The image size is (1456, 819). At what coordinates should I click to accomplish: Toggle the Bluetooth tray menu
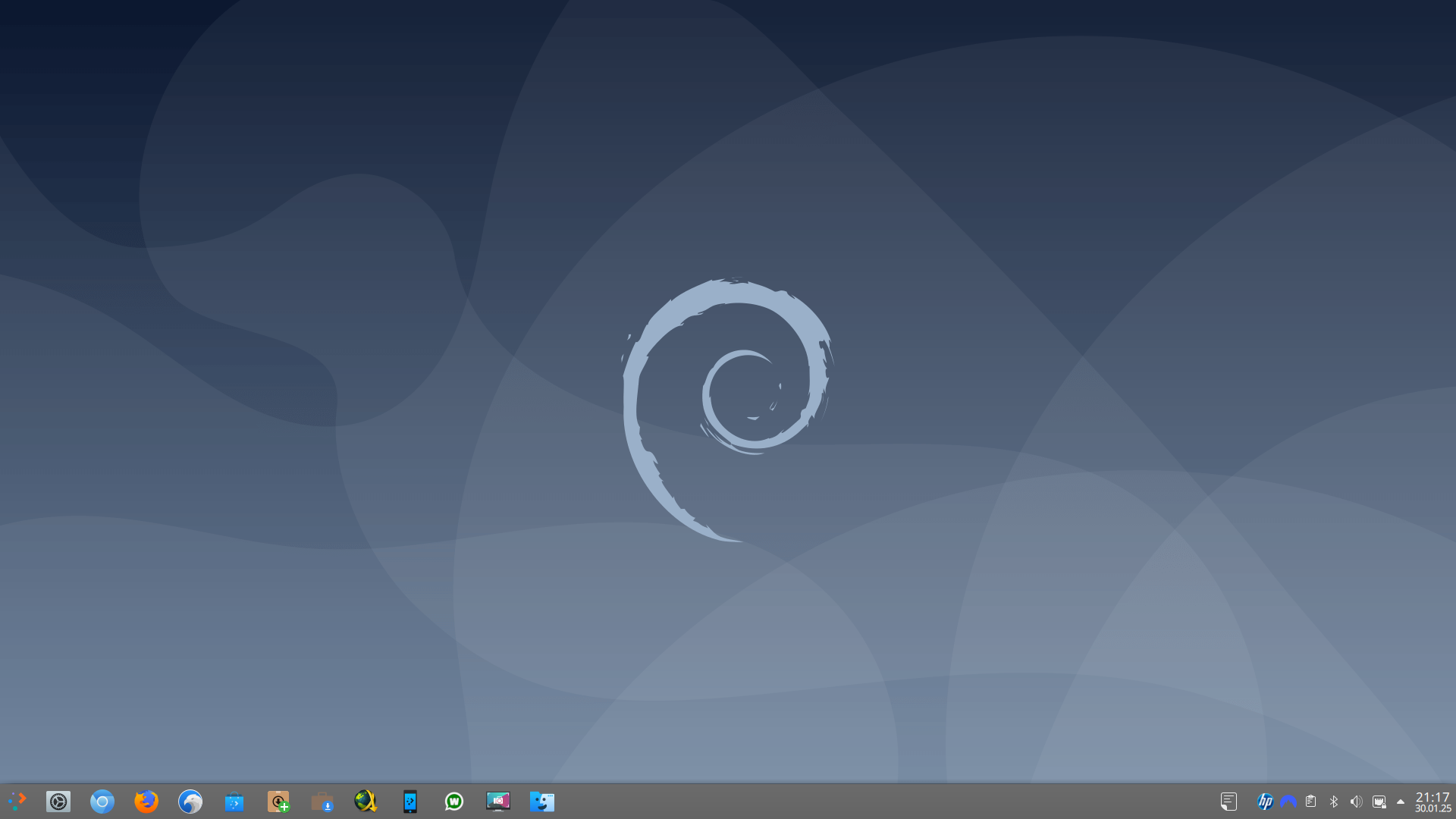coord(1334,802)
